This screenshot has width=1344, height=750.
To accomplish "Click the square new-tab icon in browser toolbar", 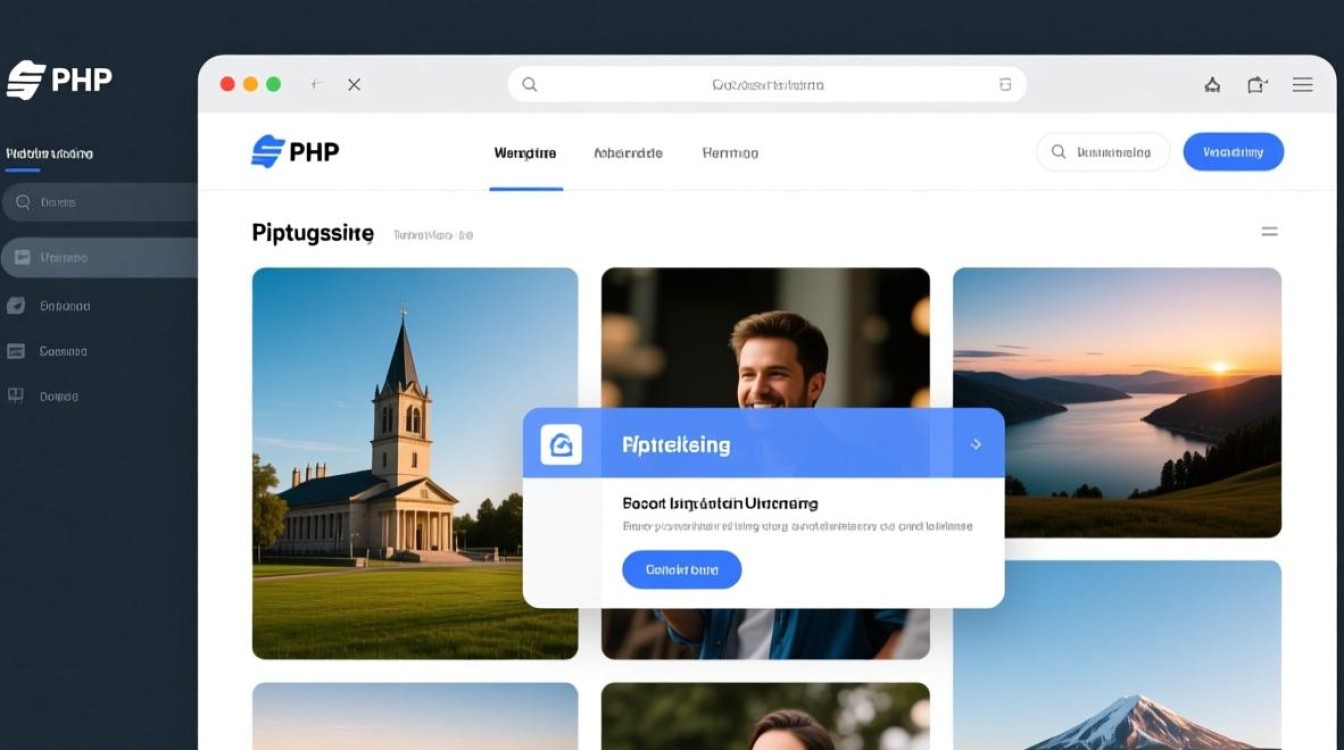I will coord(1257,85).
